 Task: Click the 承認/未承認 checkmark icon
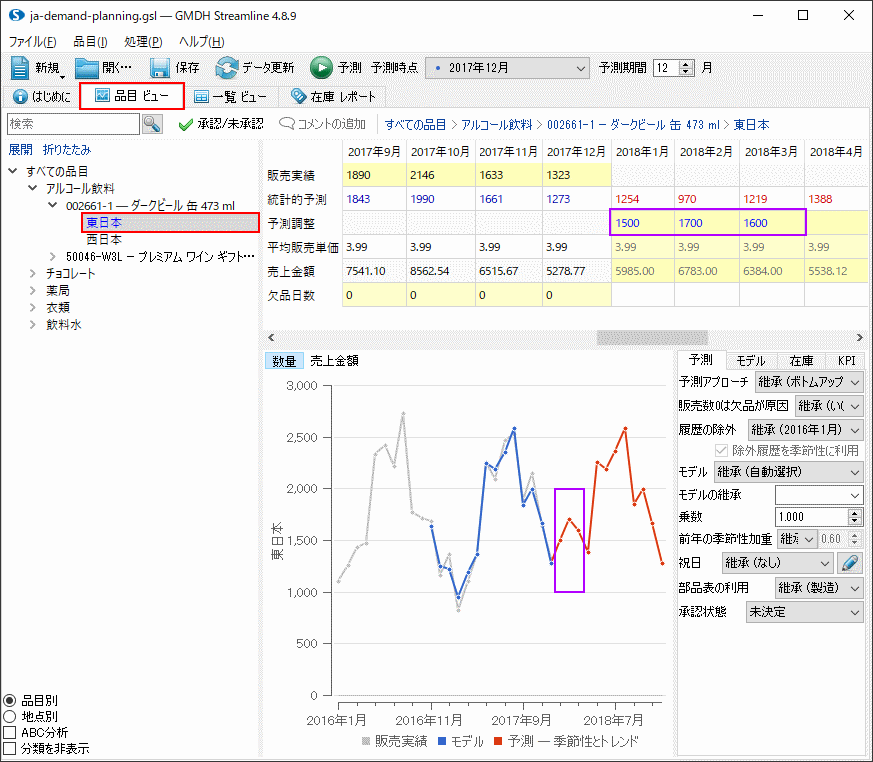(185, 124)
